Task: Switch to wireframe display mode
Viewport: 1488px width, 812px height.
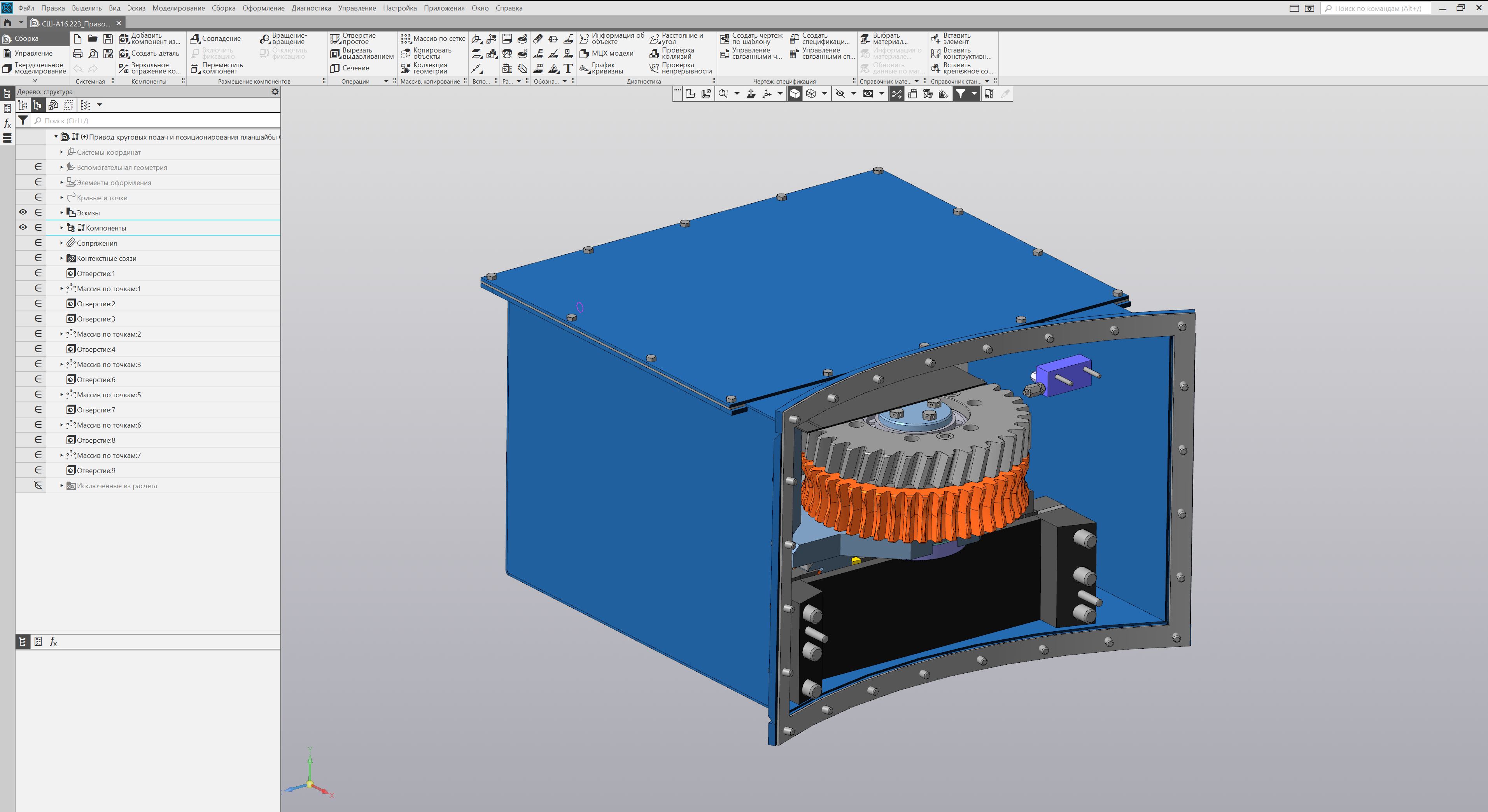Action: click(x=811, y=94)
